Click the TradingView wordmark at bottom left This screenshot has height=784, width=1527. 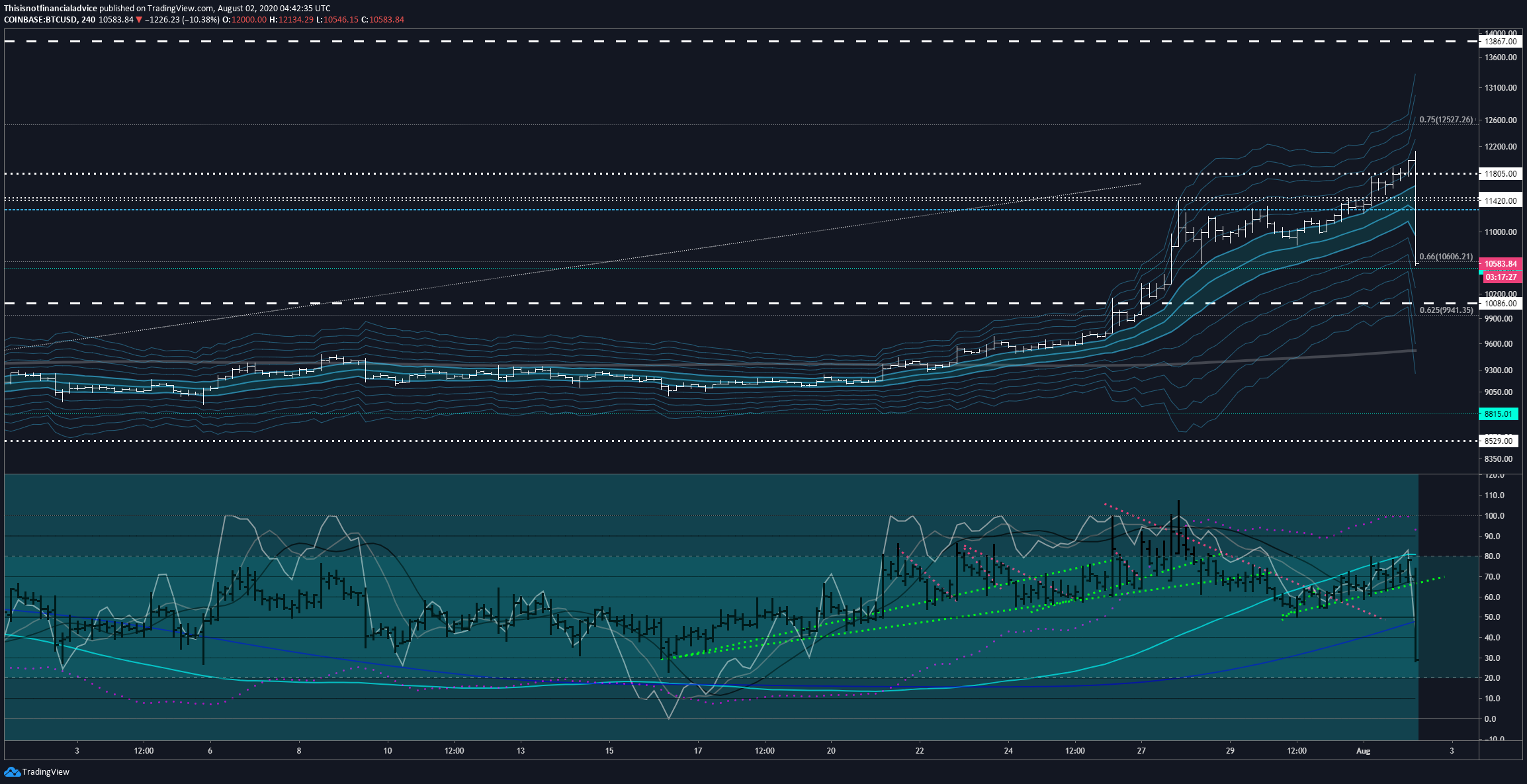pos(46,771)
